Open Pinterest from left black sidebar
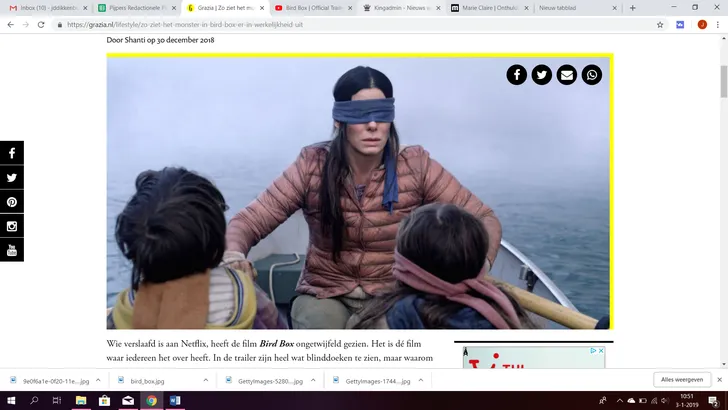 pyautogui.click(x=12, y=202)
